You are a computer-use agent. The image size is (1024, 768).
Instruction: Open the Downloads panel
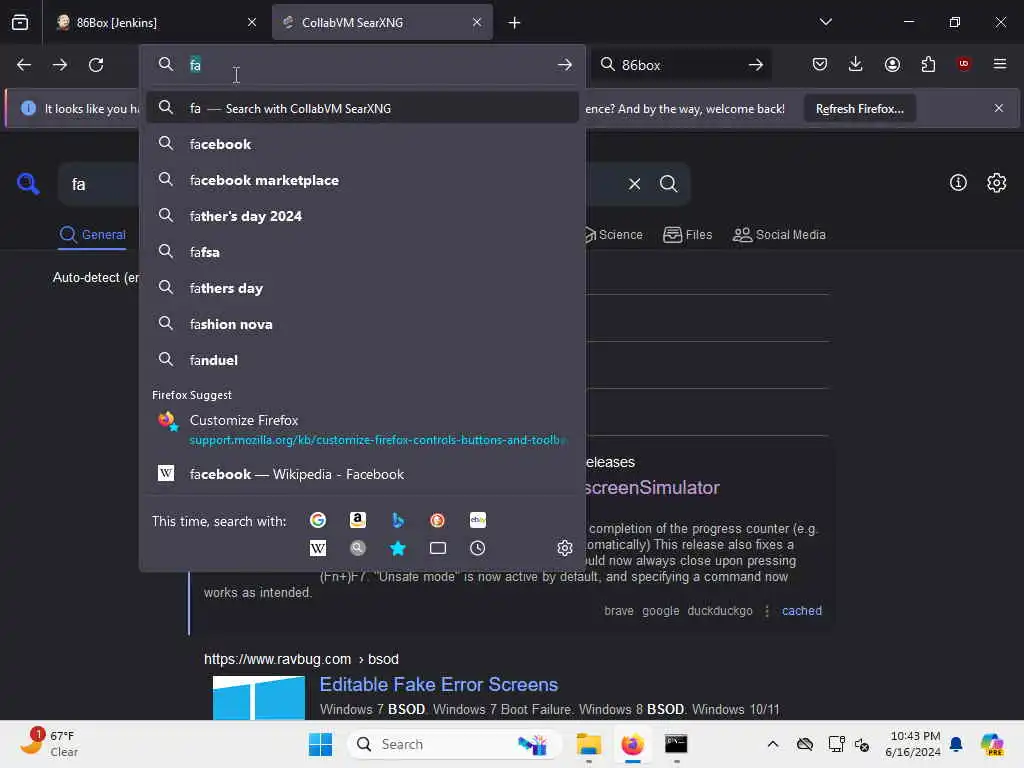pyautogui.click(x=856, y=64)
